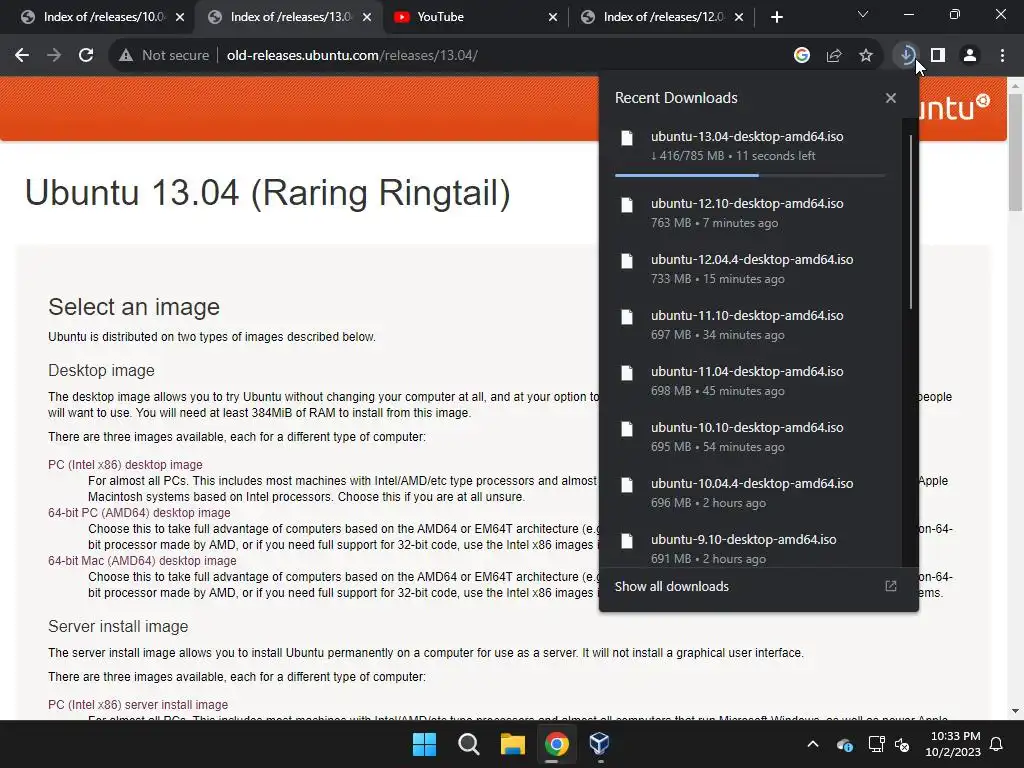Switch to the YouTube tab
Image resolution: width=1024 pixels, height=768 pixels.
click(x=477, y=17)
